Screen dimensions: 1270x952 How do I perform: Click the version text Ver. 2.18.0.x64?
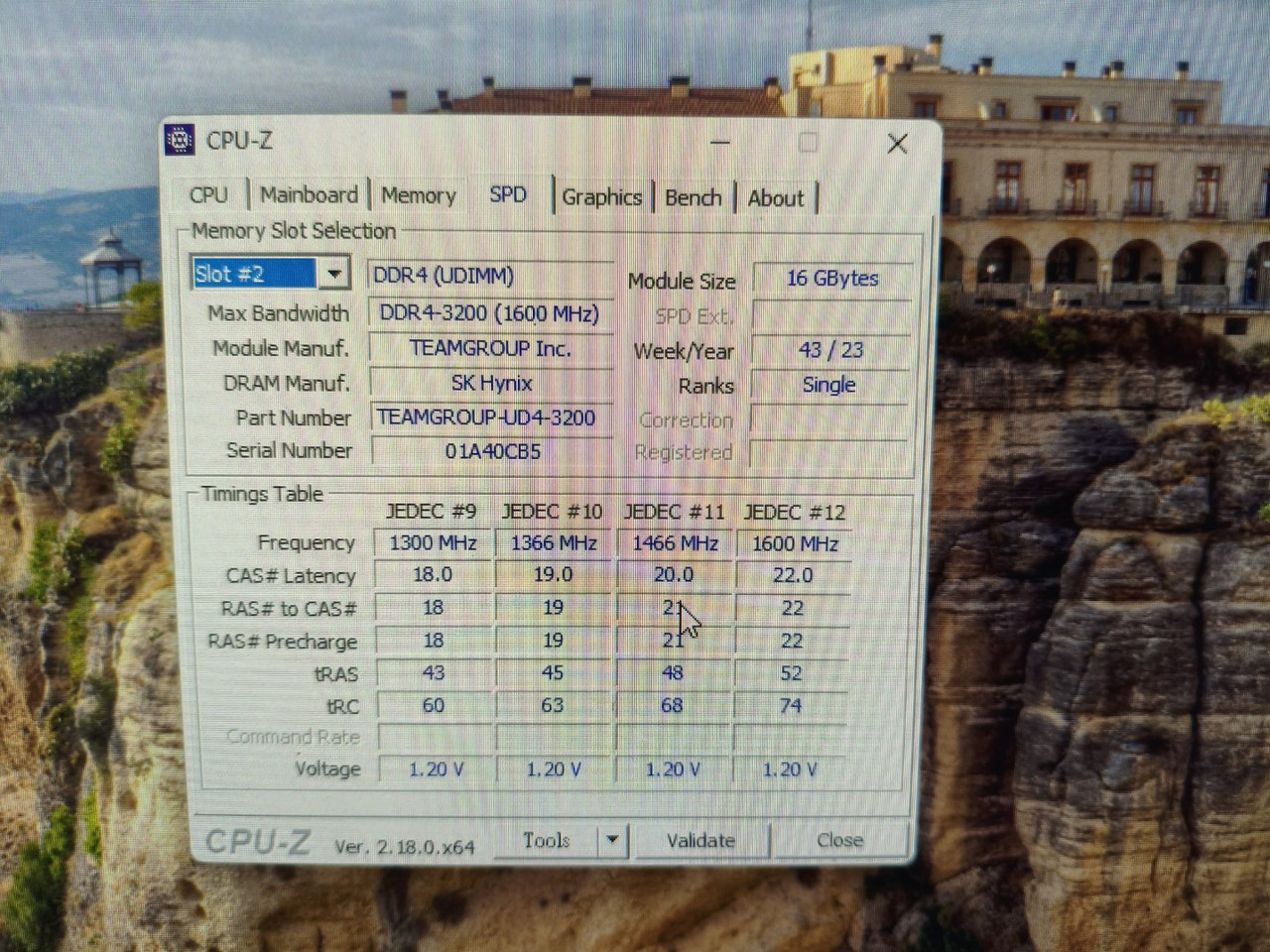(404, 847)
